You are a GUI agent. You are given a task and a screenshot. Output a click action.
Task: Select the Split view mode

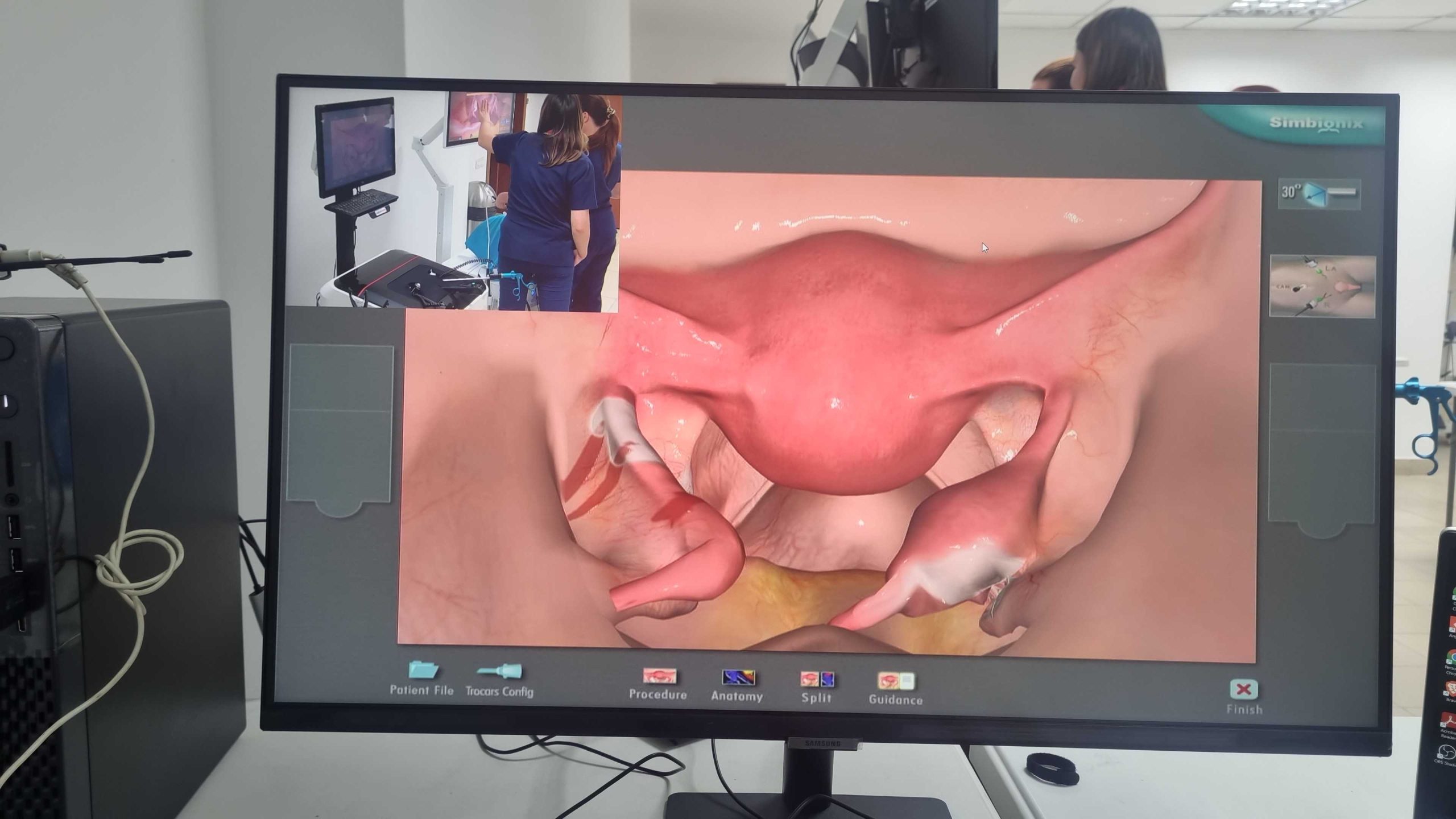(817, 680)
